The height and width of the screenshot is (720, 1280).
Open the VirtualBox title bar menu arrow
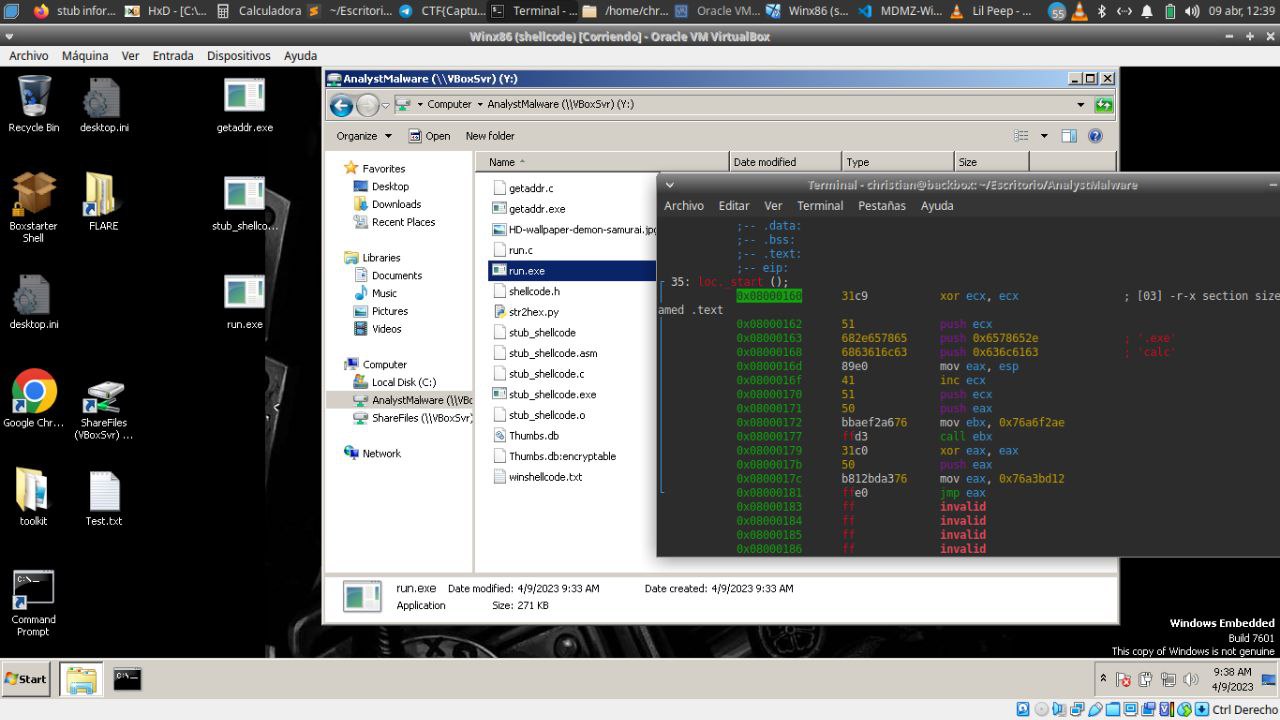click(9, 36)
